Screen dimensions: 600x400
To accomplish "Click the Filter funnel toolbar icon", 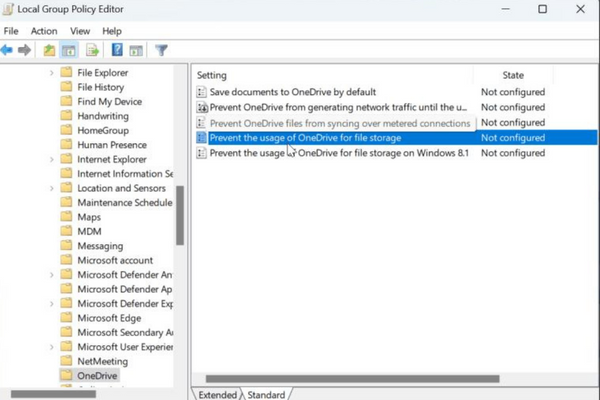I will click(x=161, y=50).
